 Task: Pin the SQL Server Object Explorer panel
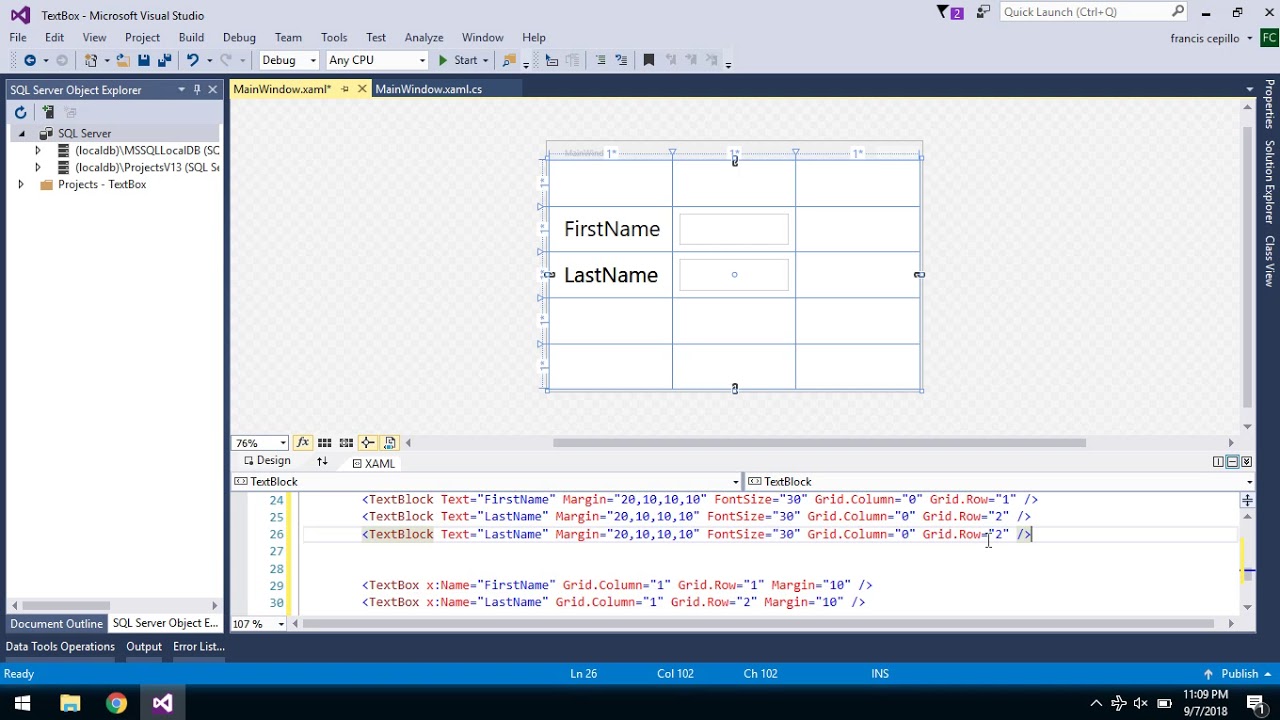click(x=197, y=90)
